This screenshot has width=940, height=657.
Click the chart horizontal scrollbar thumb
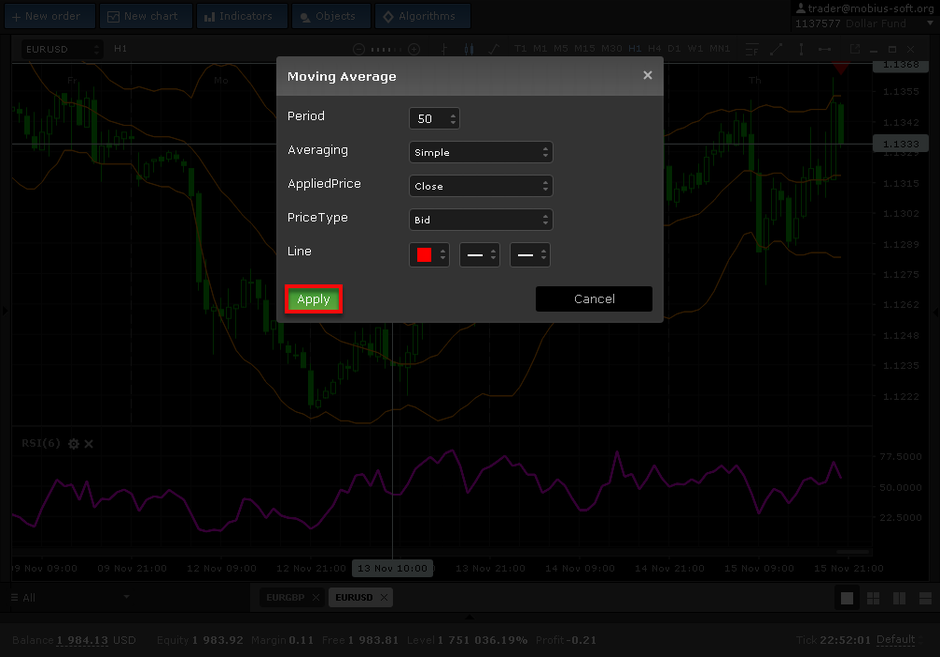click(x=852, y=551)
